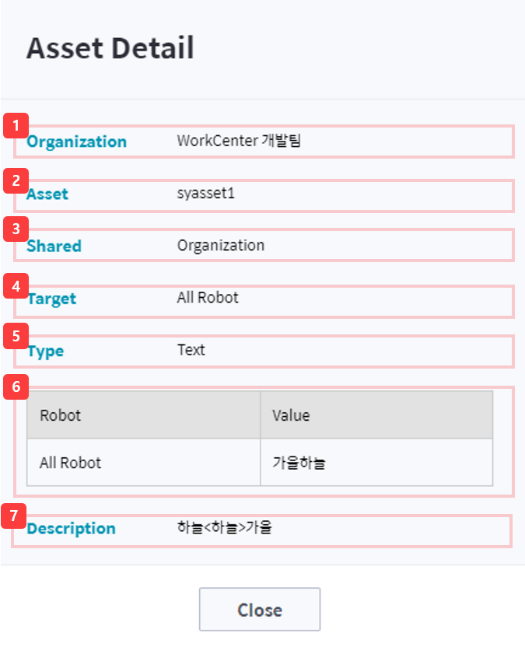Select the All Robot table cell
Viewport: 525px width, 647px height.
coord(144,463)
